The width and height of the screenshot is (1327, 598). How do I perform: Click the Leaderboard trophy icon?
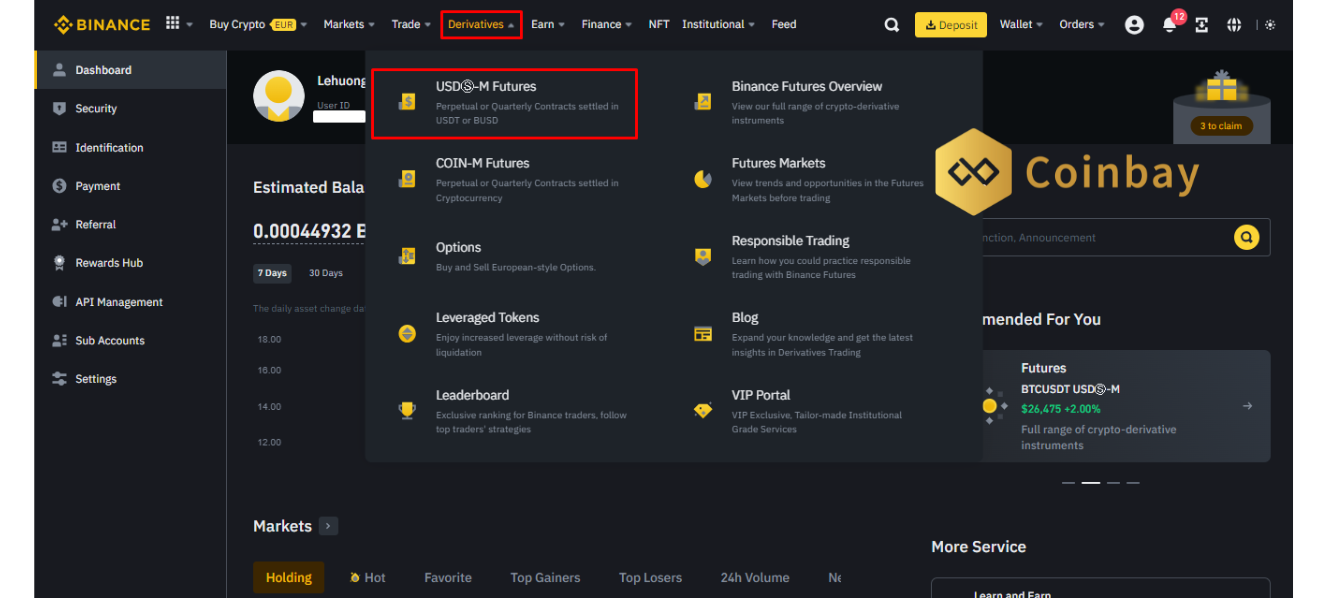(406, 410)
